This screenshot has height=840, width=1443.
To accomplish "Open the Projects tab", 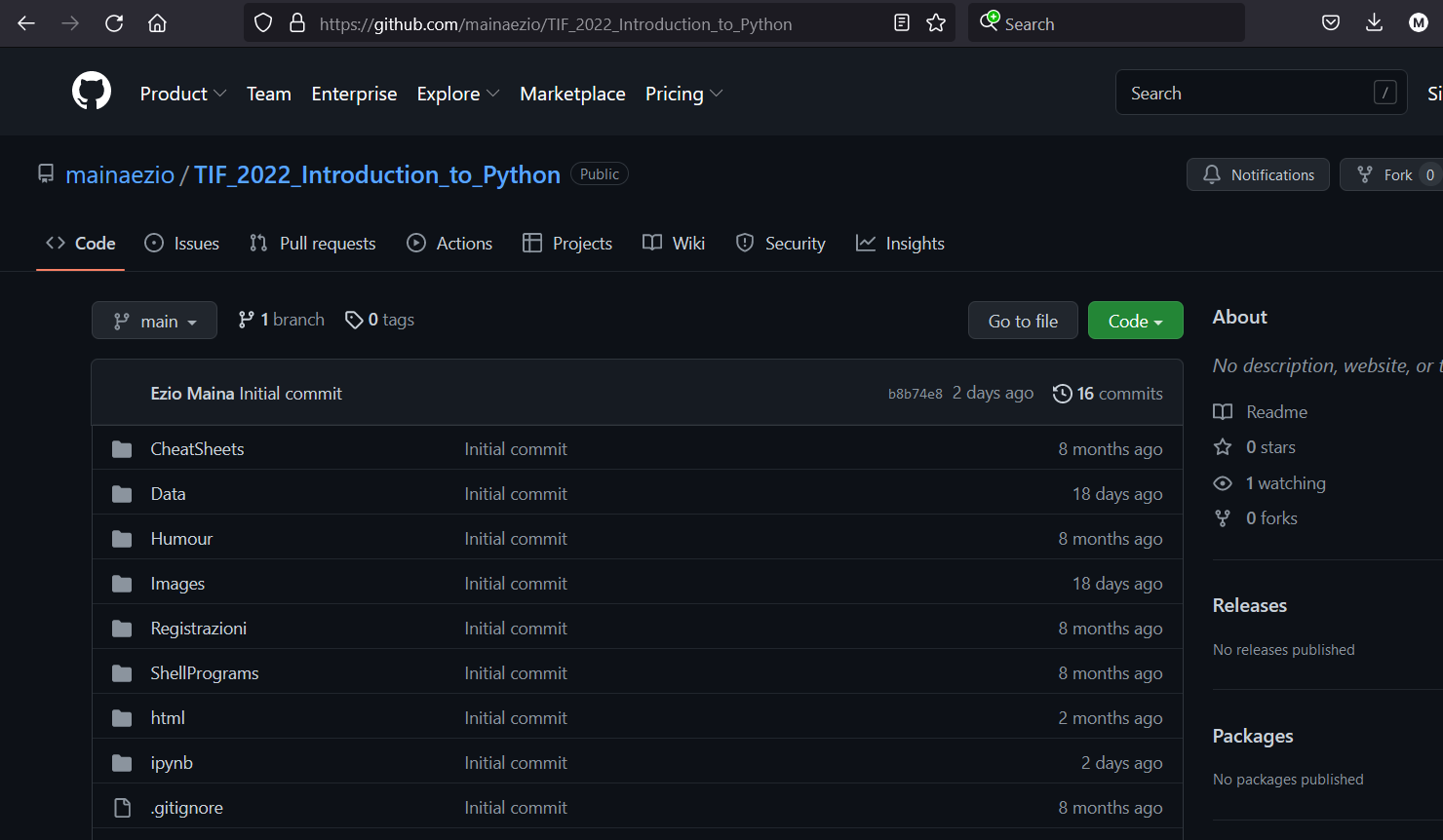I will pyautogui.click(x=567, y=244).
